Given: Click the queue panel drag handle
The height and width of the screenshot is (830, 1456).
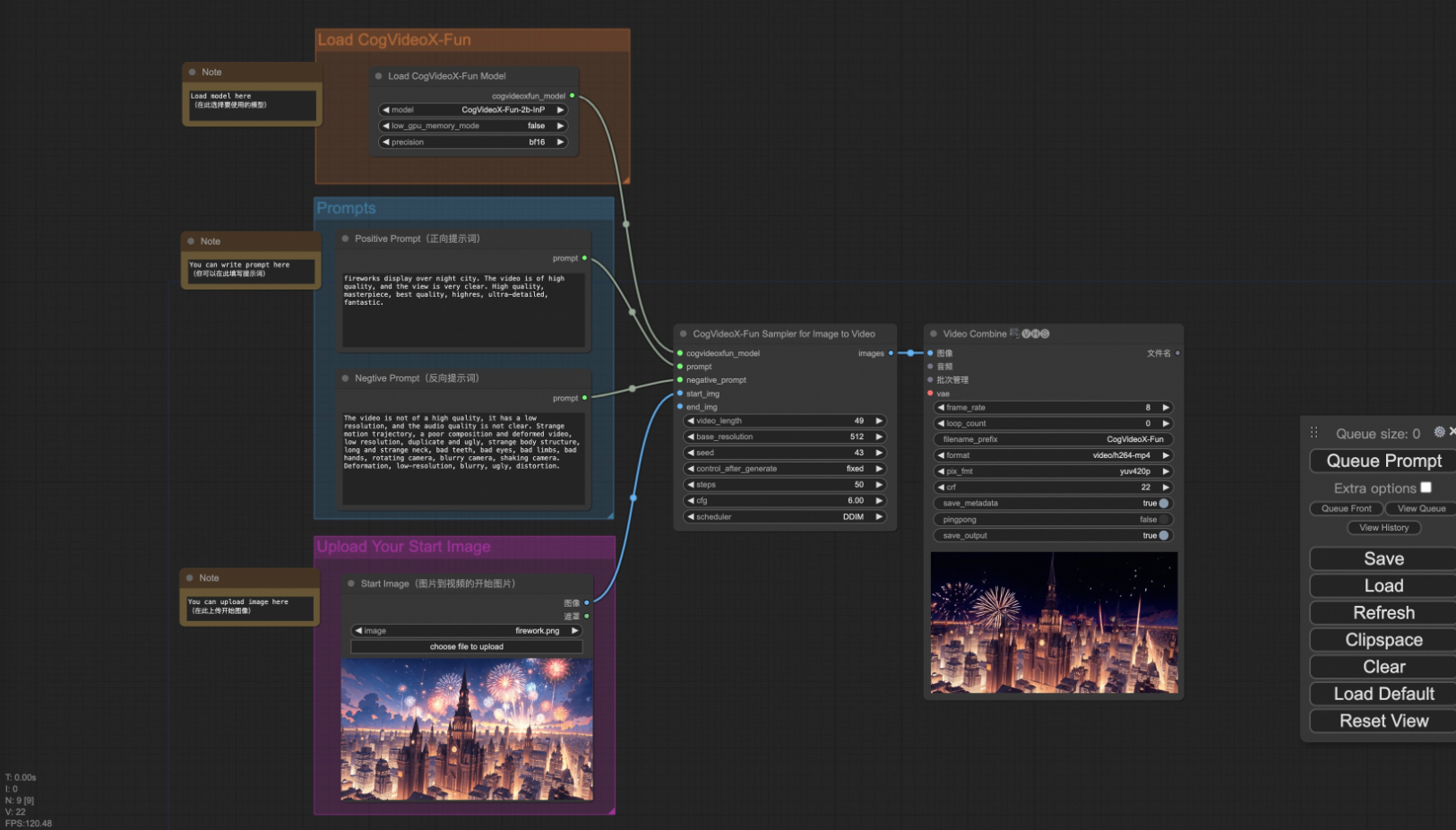Looking at the screenshot, I should point(1314,433).
